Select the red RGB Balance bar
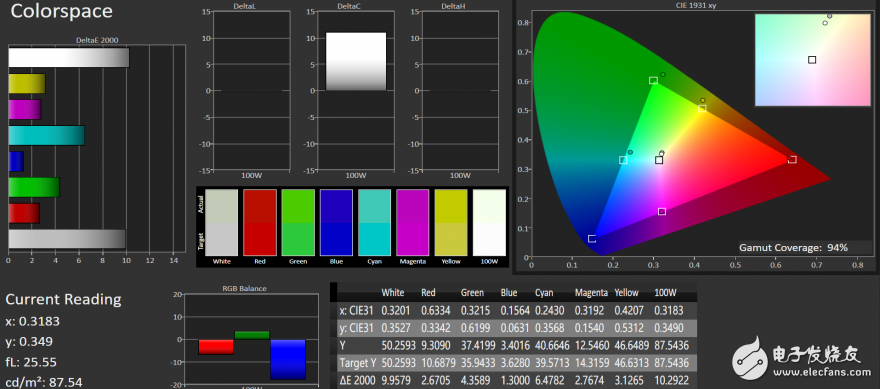Screen dimensions: 880x389 pos(216,347)
